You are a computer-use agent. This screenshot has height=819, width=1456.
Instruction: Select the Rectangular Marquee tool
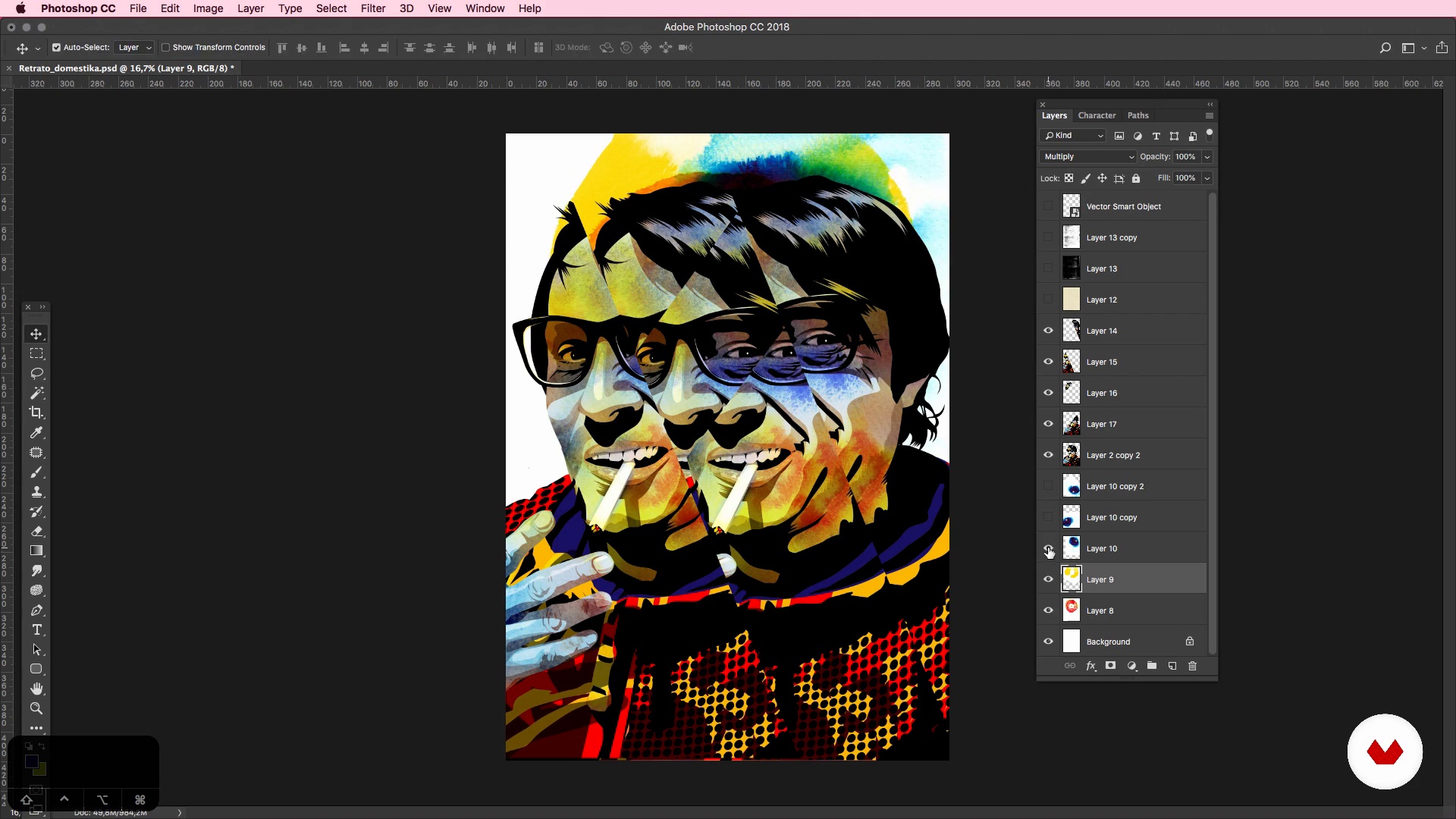[36, 353]
